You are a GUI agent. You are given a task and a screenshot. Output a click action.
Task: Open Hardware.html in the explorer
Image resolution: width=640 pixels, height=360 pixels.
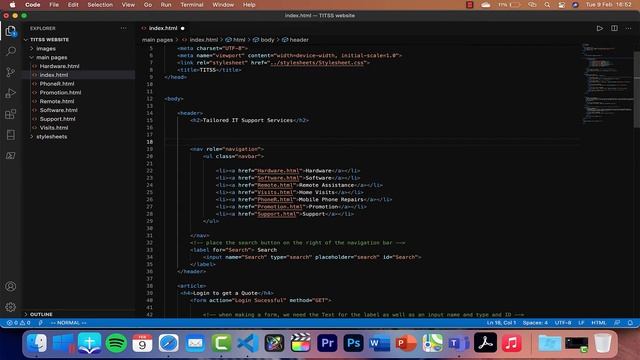[x=60, y=66]
